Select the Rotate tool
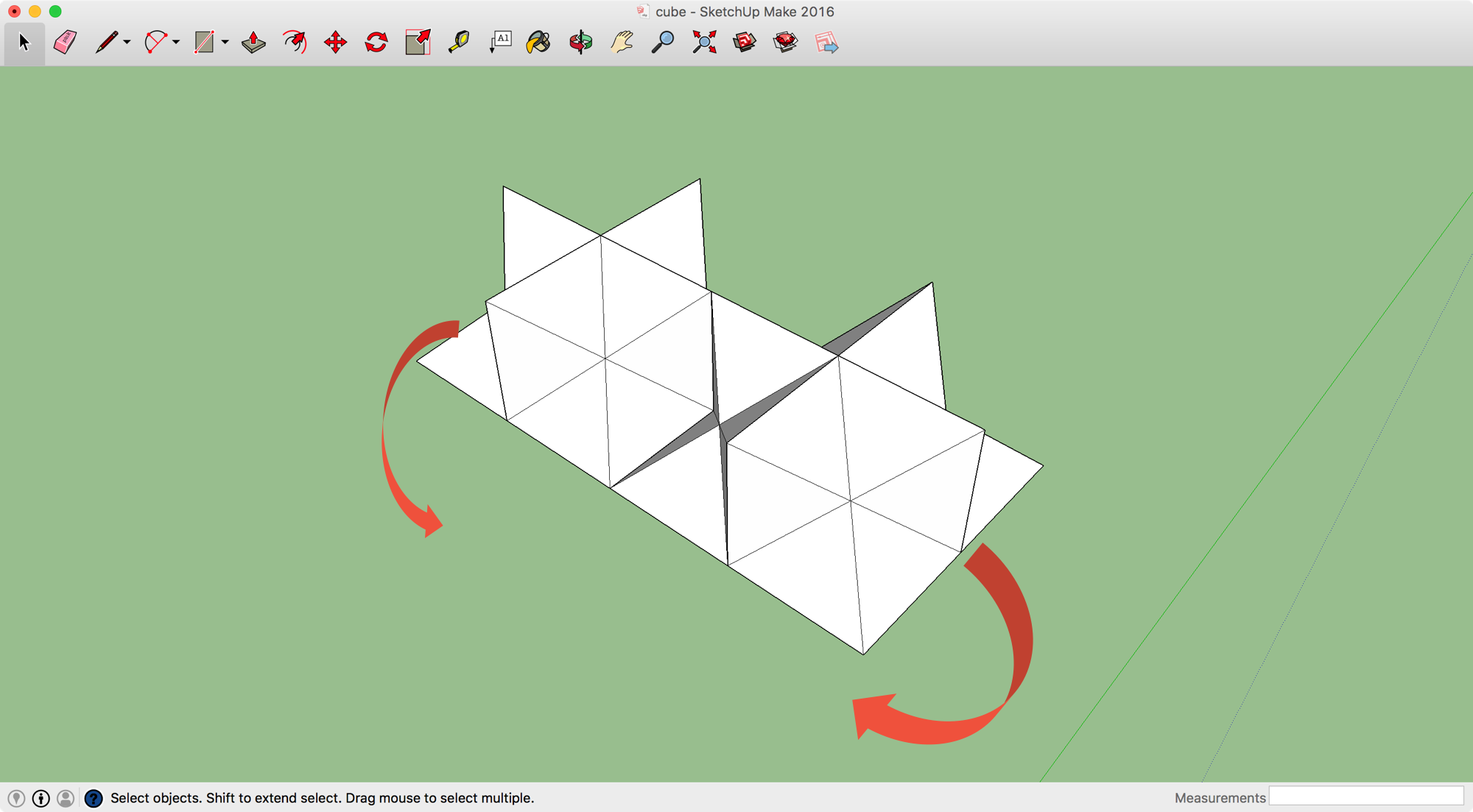The height and width of the screenshot is (812, 1473). coord(376,42)
